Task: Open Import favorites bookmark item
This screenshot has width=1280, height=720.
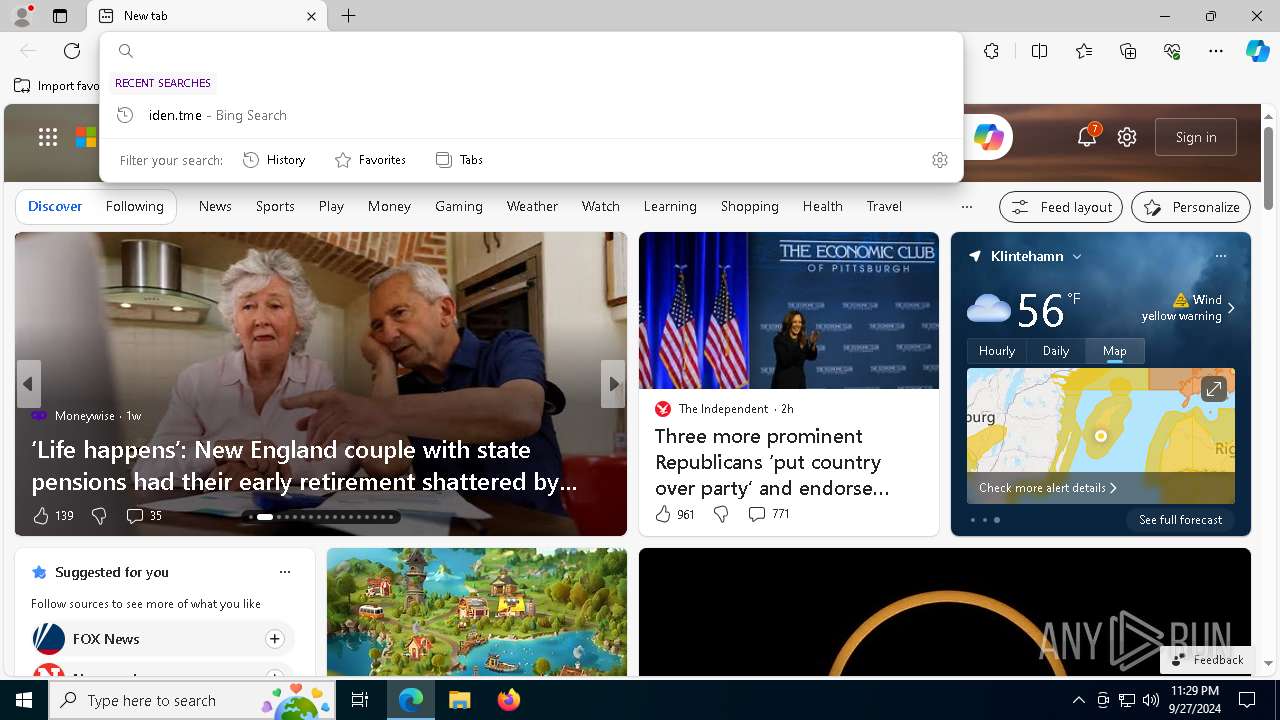Action: [x=58, y=86]
